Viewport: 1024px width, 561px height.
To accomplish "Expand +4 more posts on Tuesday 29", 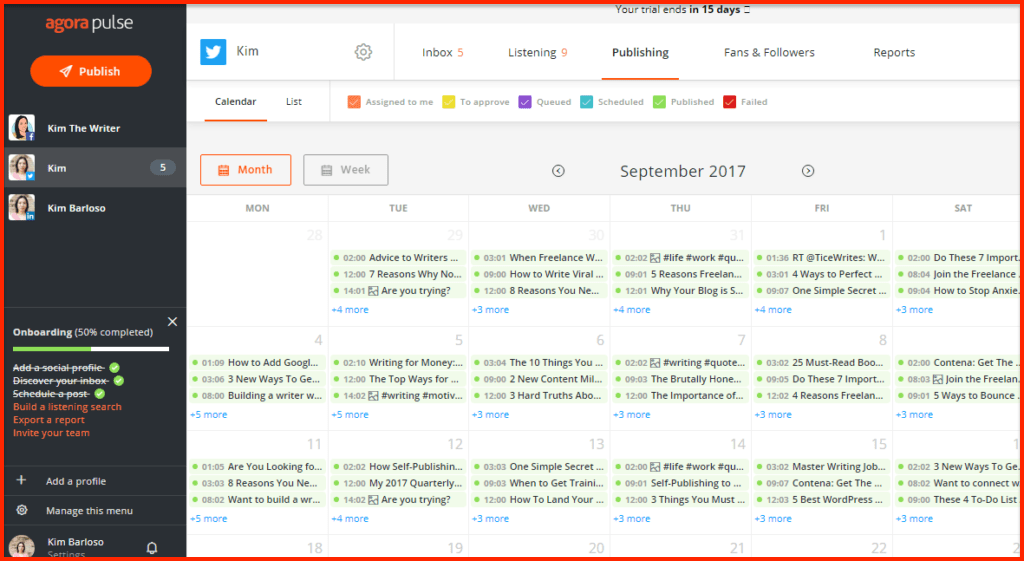I will [x=350, y=310].
